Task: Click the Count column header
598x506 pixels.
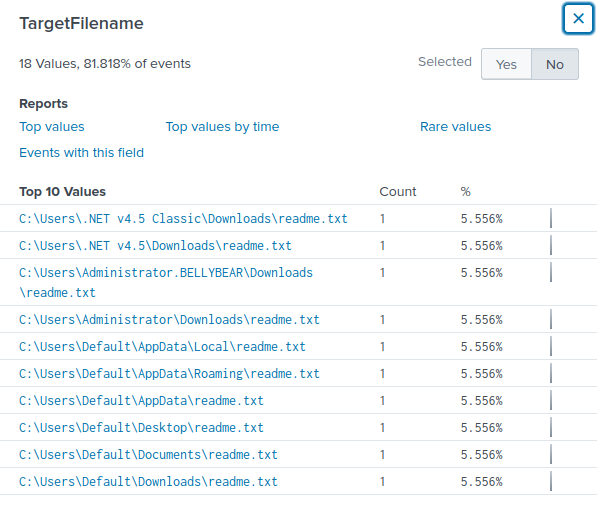Action: point(398,191)
